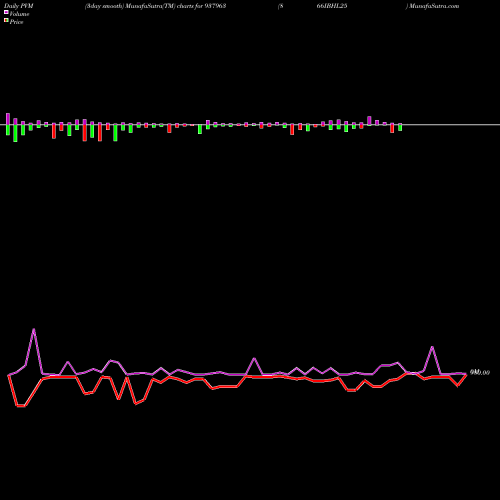
Task: Click the 'Price' legend label
Action: pyautogui.click(x=16, y=22)
